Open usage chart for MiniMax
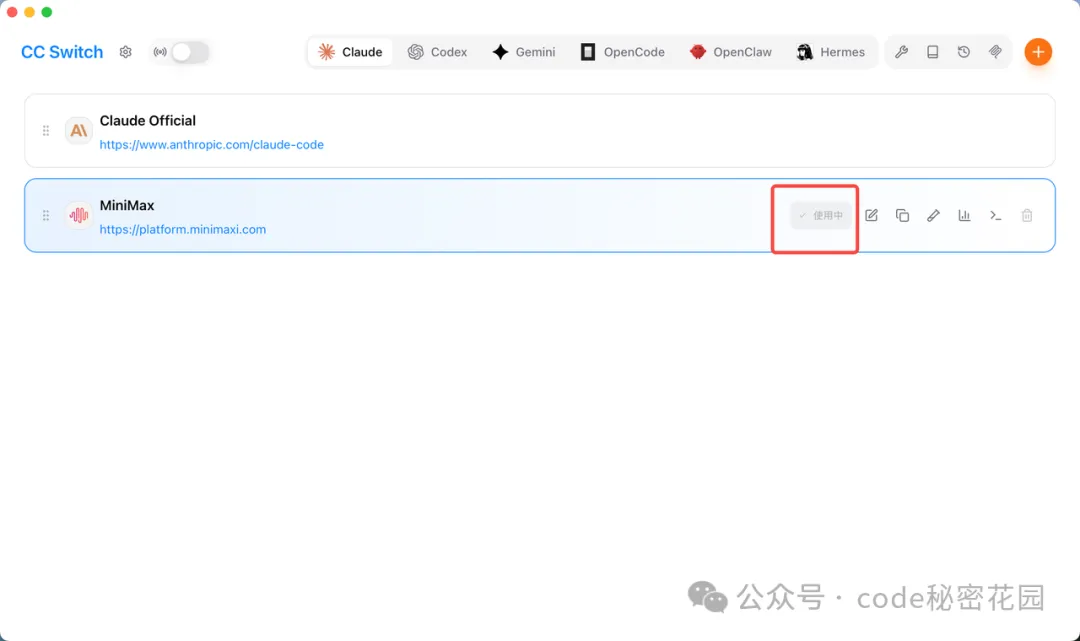The height and width of the screenshot is (641, 1080). point(964,216)
